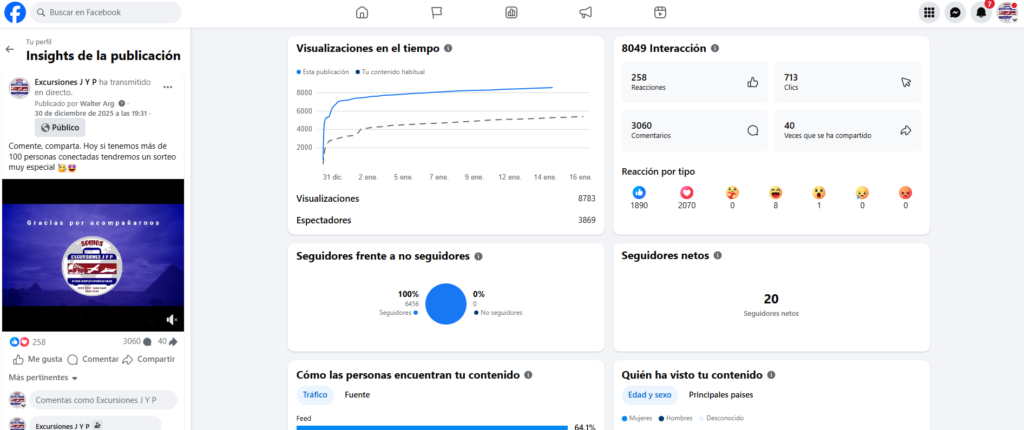Open the apps grid menu
Viewport: 1024px width, 430px height.
tap(930, 13)
